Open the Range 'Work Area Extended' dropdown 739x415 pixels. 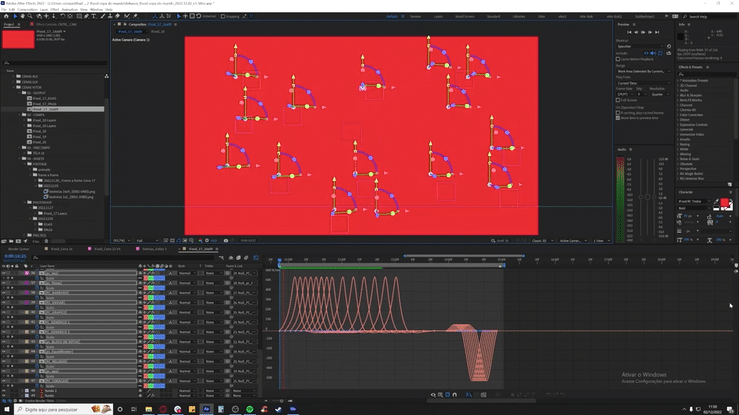pos(644,71)
